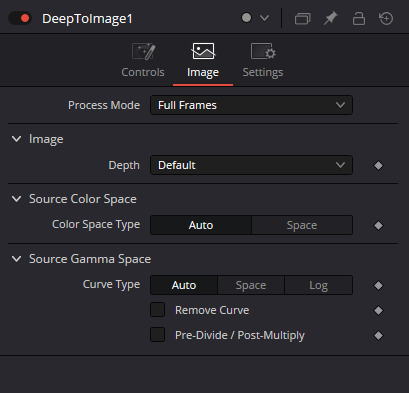The width and height of the screenshot is (409, 393).
Task: Toggle the DeepToImage1 node enable switch
Action: tap(20, 18)
